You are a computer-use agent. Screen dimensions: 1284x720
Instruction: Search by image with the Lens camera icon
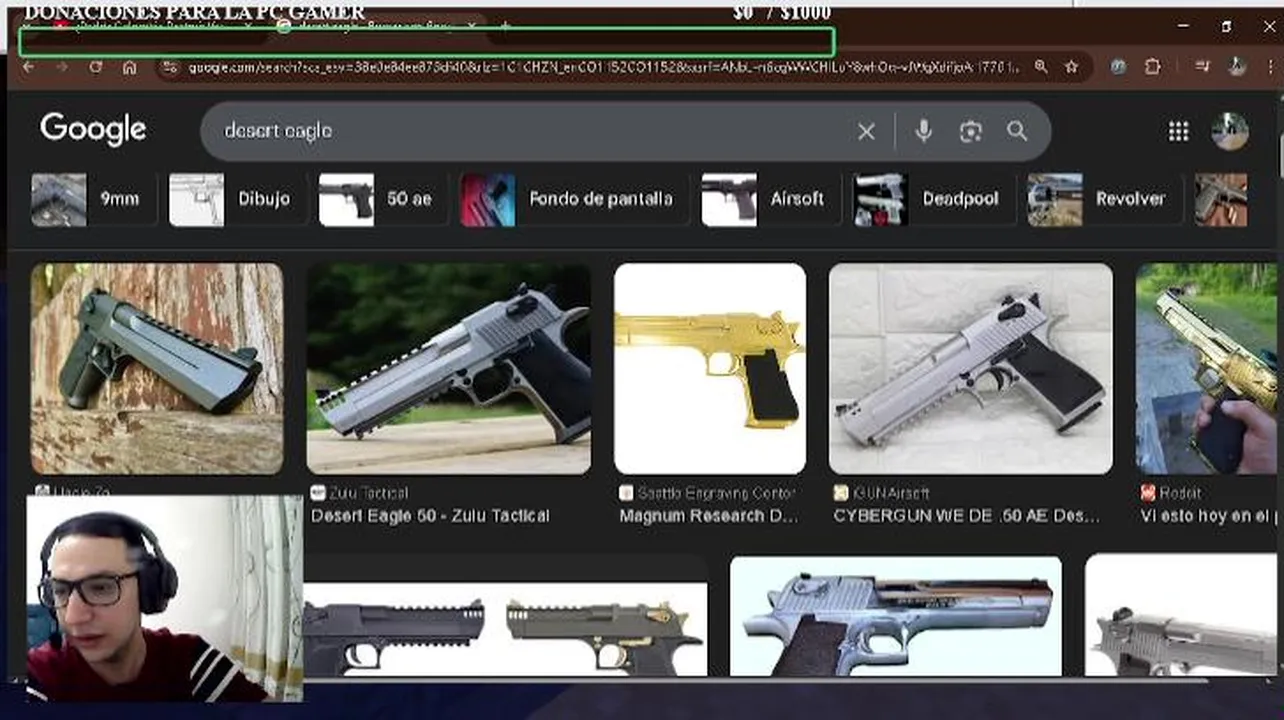[x=970, y=131]
